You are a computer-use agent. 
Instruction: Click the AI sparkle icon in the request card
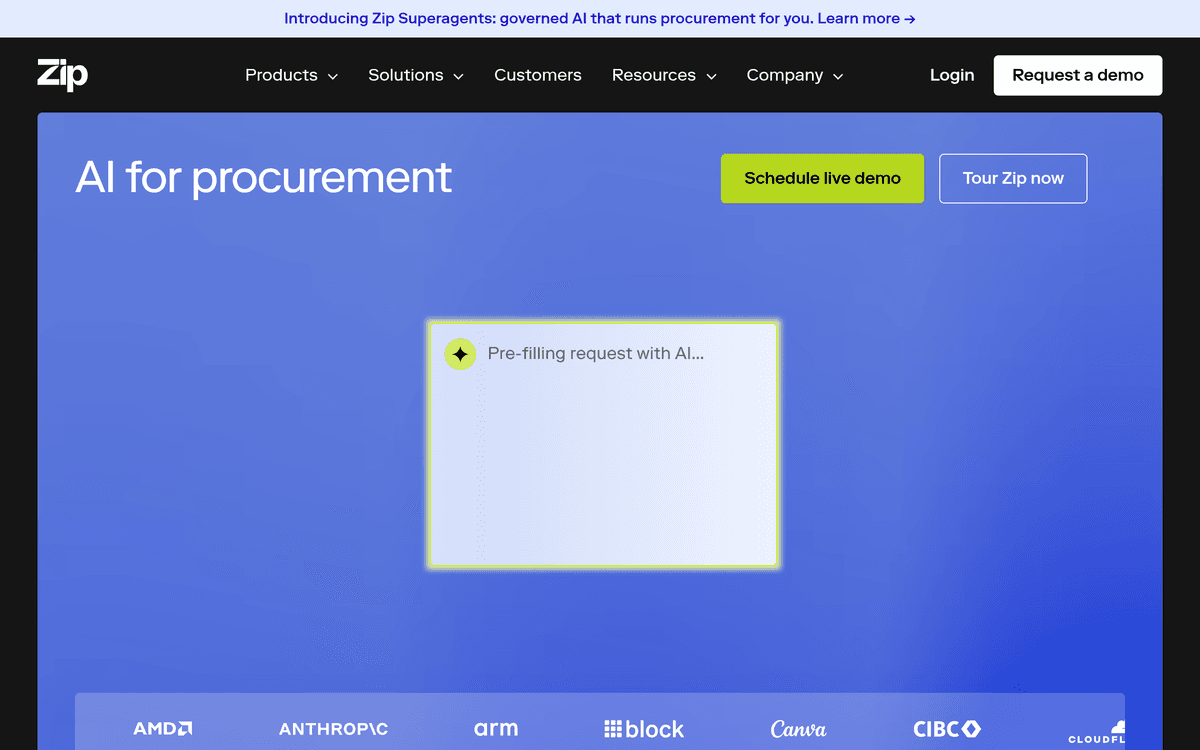point(460,354)
